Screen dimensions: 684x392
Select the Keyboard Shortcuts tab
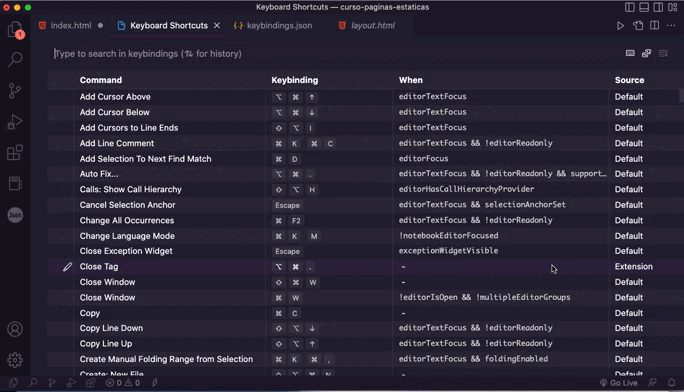[168, 26]
